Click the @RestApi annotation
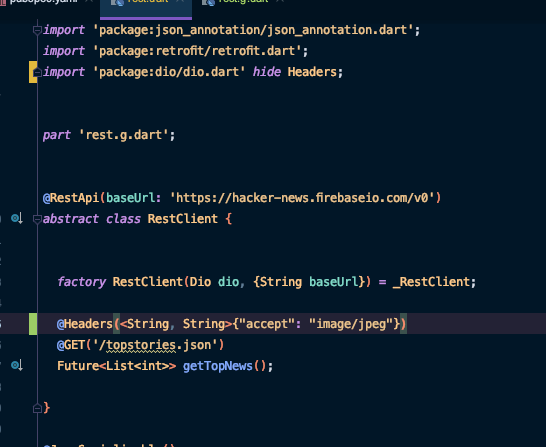Image resolution: width=546 pixels, height=447 pixels. 71,198
